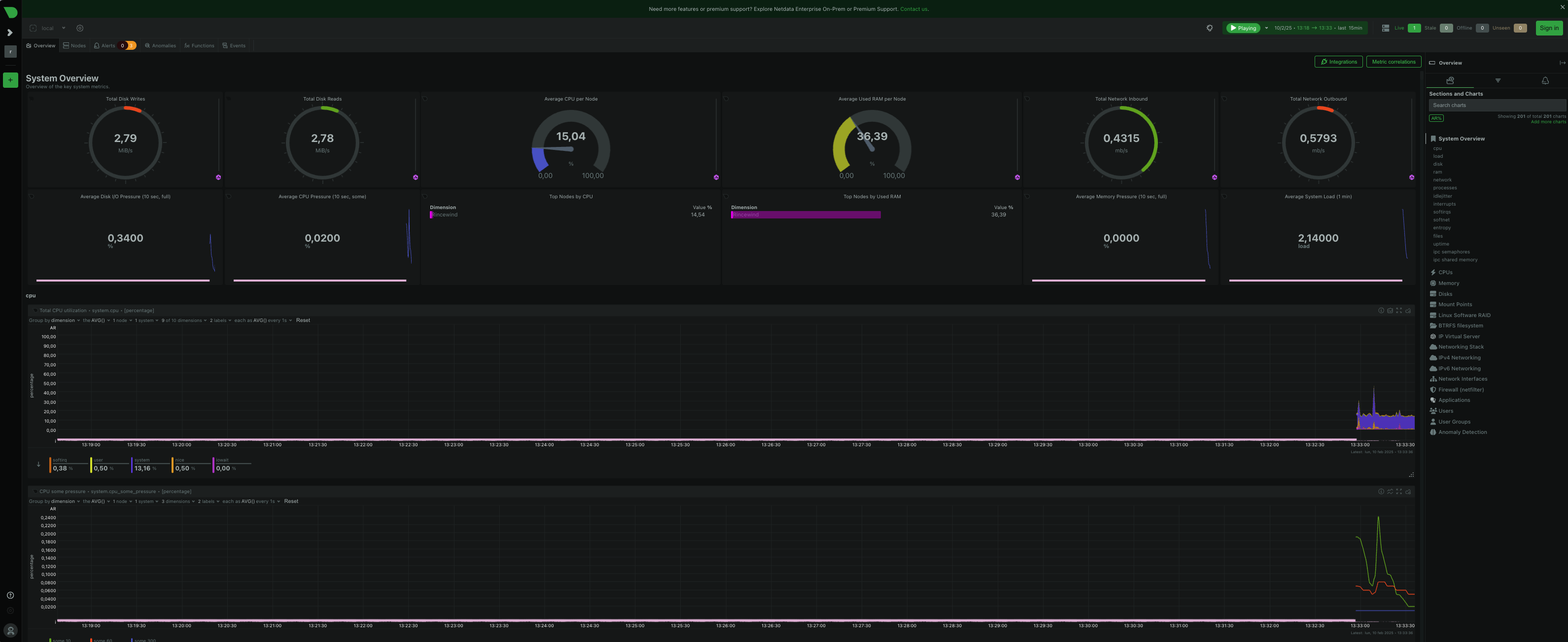Viewport: 1568px width, 642px height.
Task: Expand the Disks section
Action: pyautogui.click(x=1445, y=294)
